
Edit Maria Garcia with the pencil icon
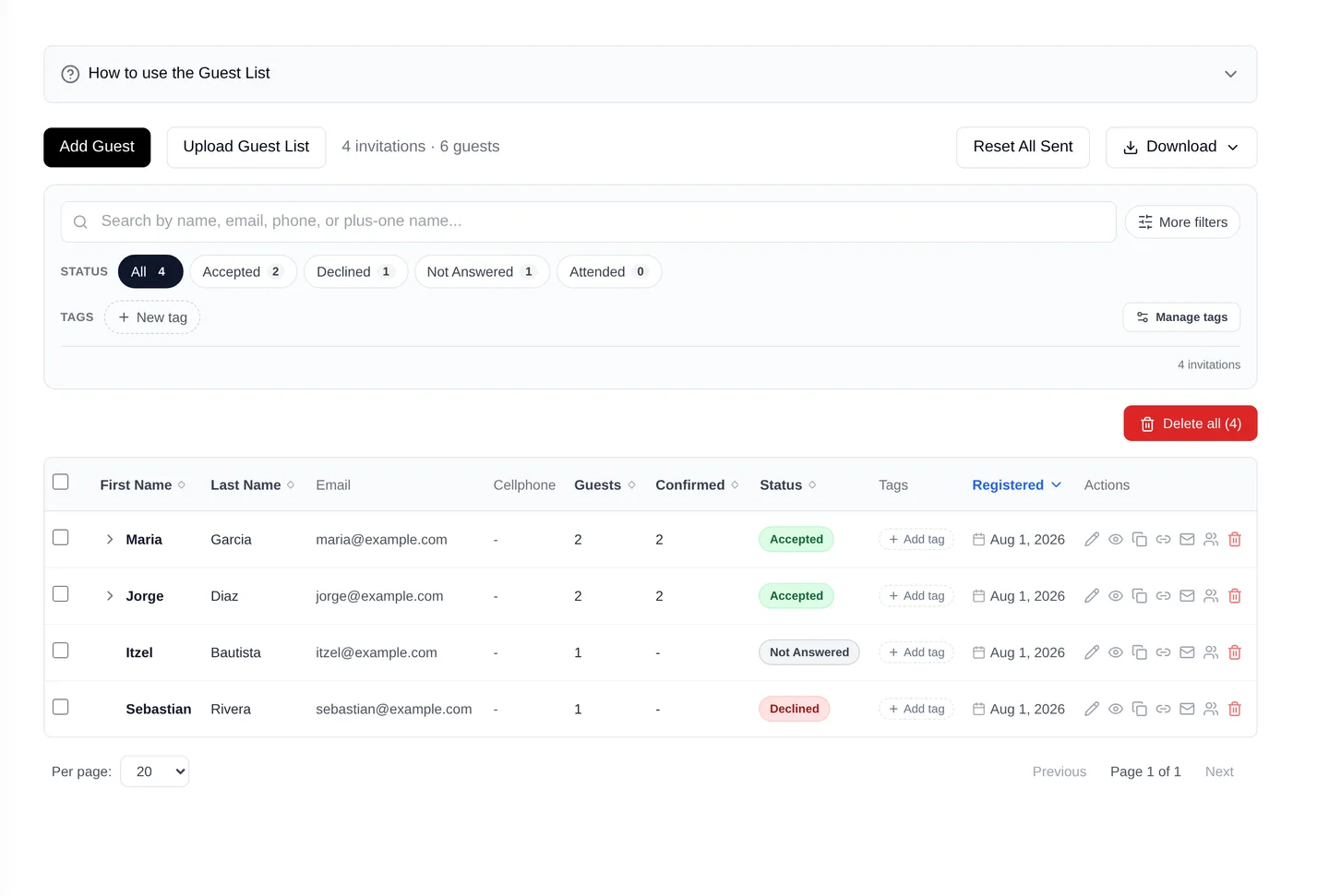(x=1092, y=540)
